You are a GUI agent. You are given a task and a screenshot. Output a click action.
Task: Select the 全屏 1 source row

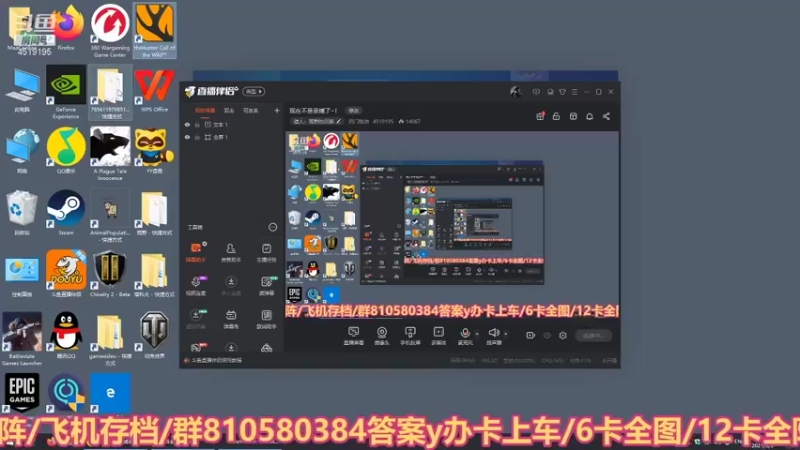coord(232,137)
